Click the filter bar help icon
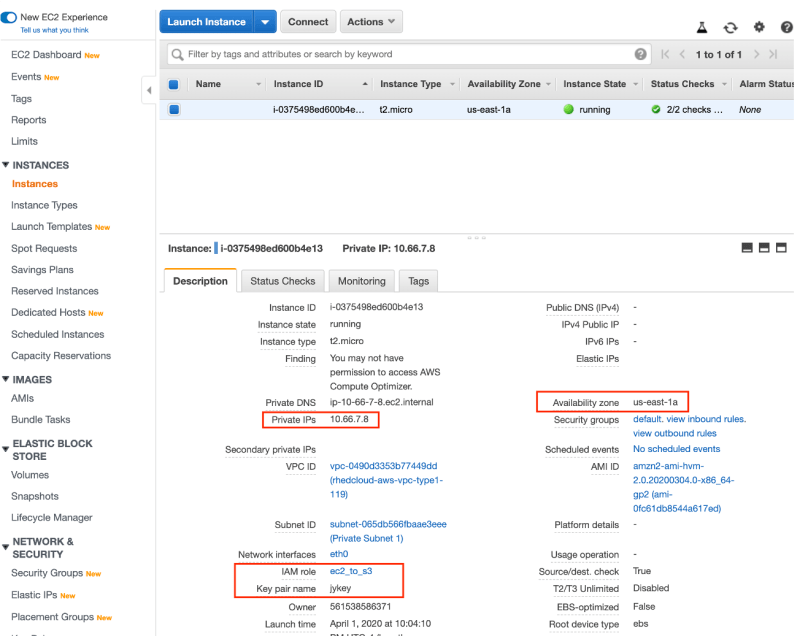Viewport: 800px width, 636px height. pos(640,54)
